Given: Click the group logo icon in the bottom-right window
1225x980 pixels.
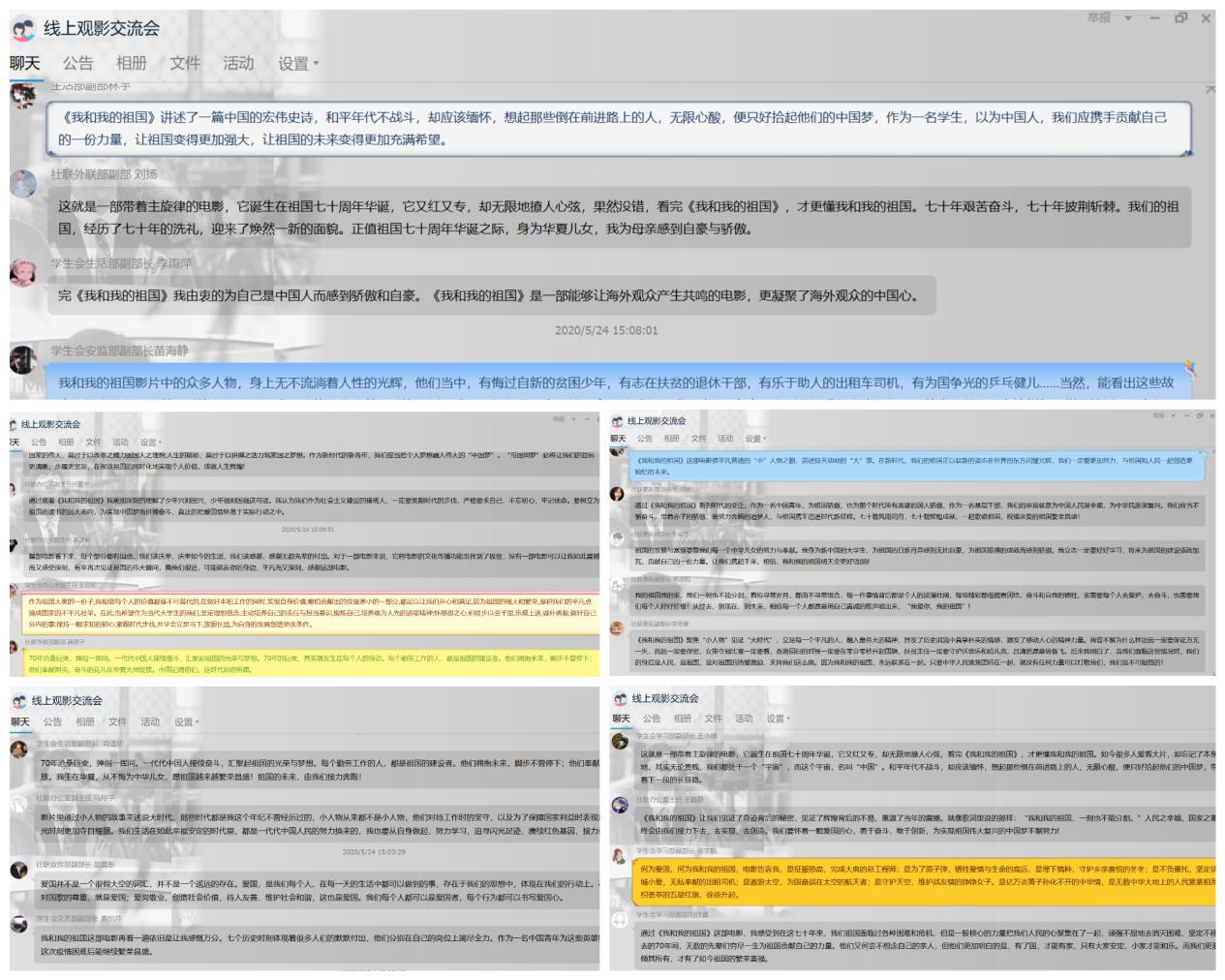Looking at the screenshot, I should coord(620,699).
